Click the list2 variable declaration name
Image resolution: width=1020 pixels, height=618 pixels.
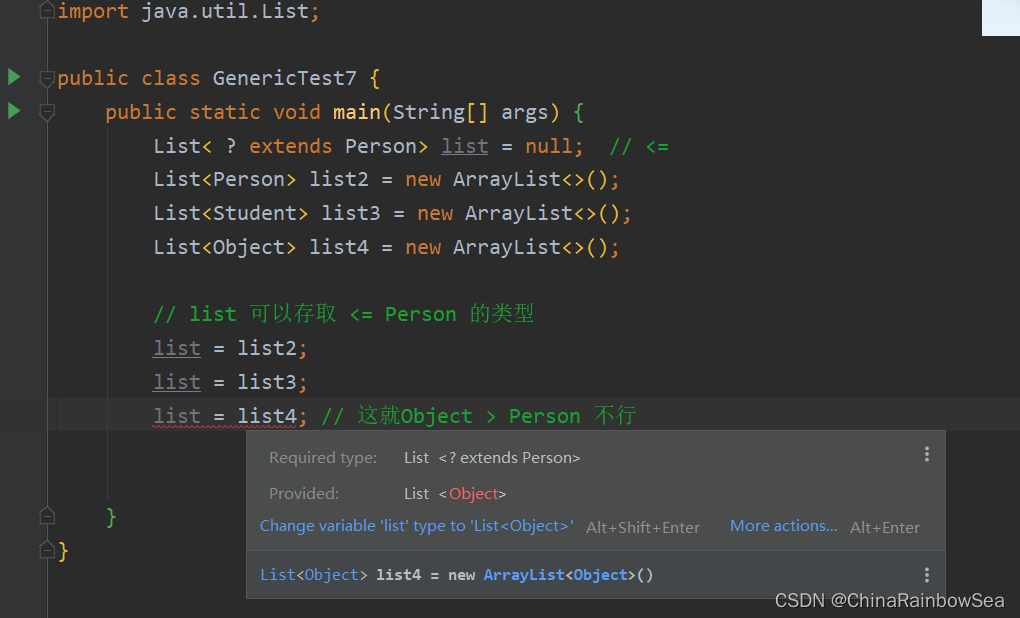[338, 179]
